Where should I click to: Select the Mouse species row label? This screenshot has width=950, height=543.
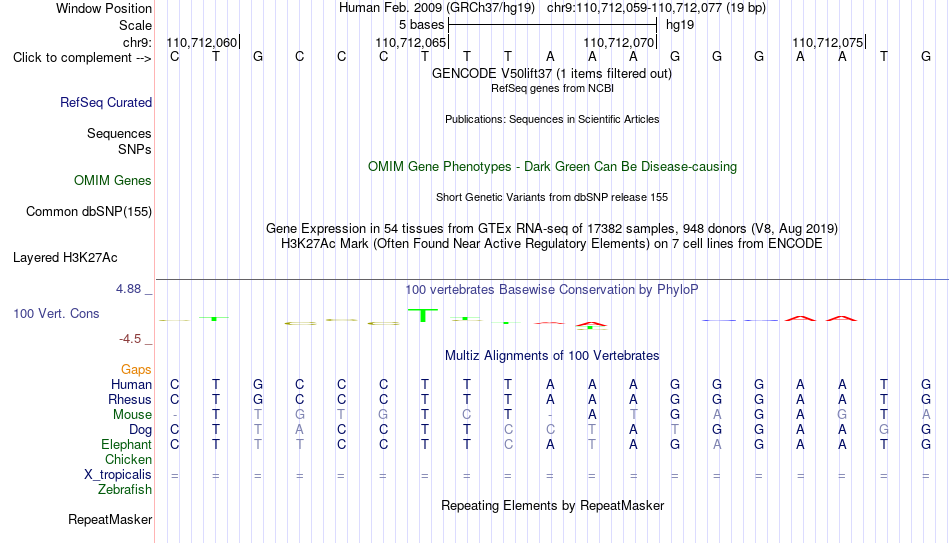[133, 415]
